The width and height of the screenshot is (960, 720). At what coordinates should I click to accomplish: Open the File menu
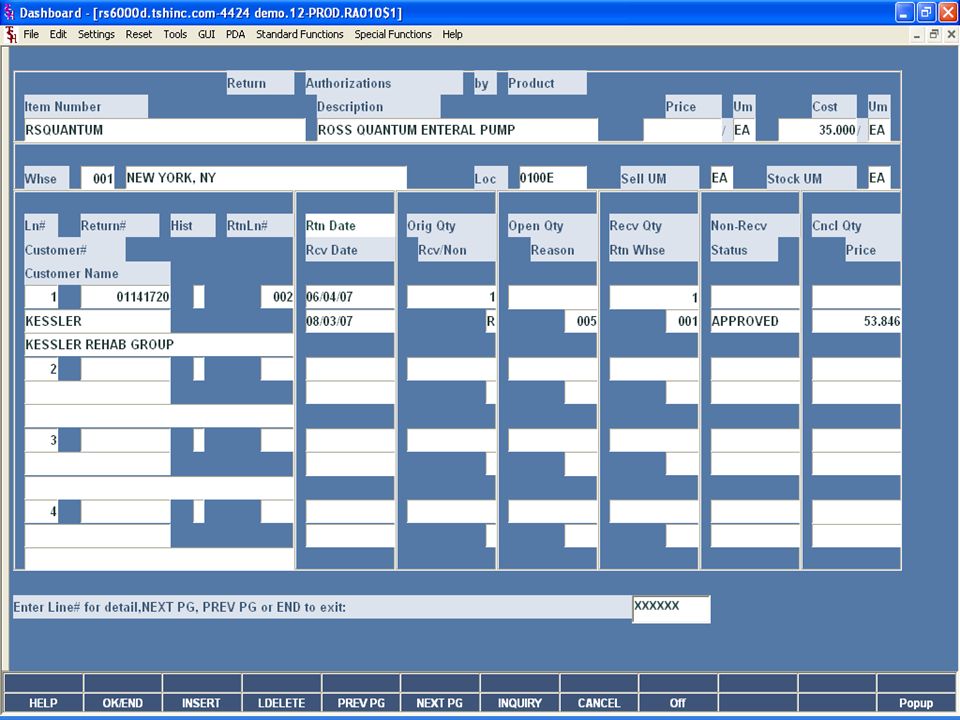click(x=31, y=34)
